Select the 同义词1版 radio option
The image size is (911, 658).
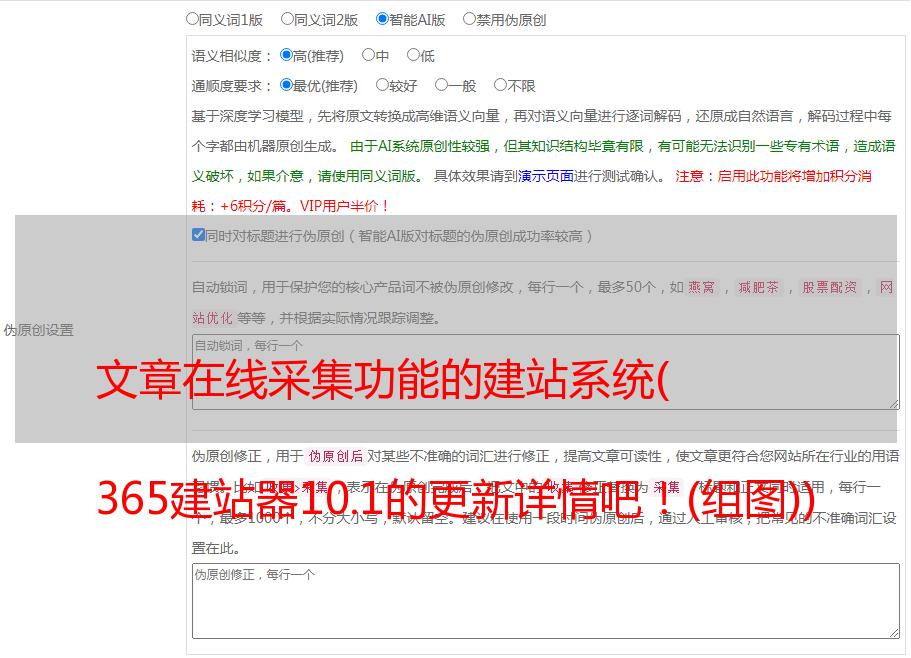coord(192,19)
